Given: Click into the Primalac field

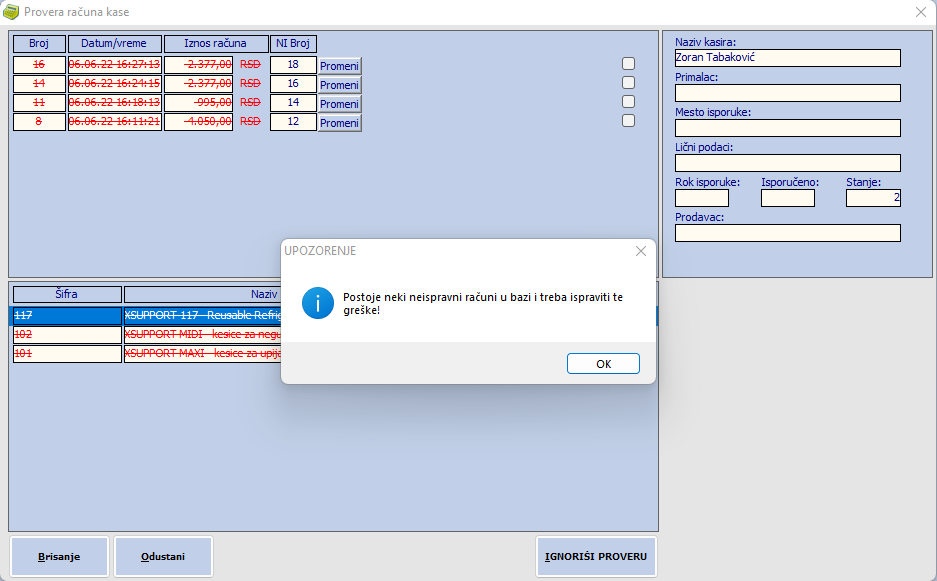Looking at the screenshot, I should pos(787,93).
